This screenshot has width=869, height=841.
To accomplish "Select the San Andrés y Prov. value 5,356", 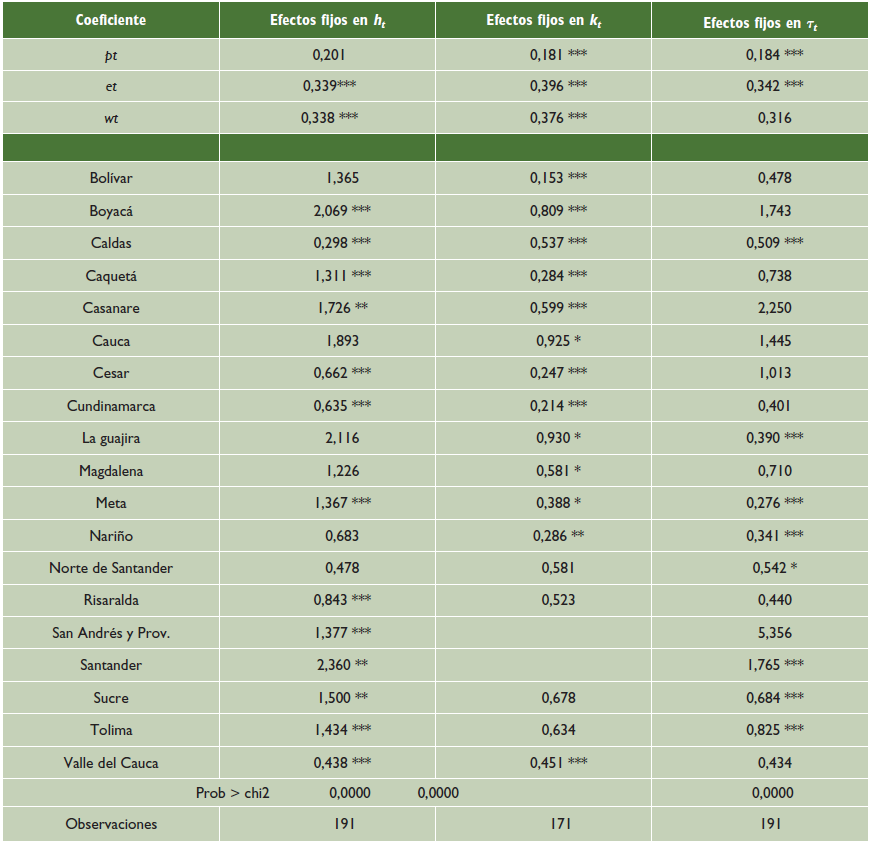I will coord(774,633).
